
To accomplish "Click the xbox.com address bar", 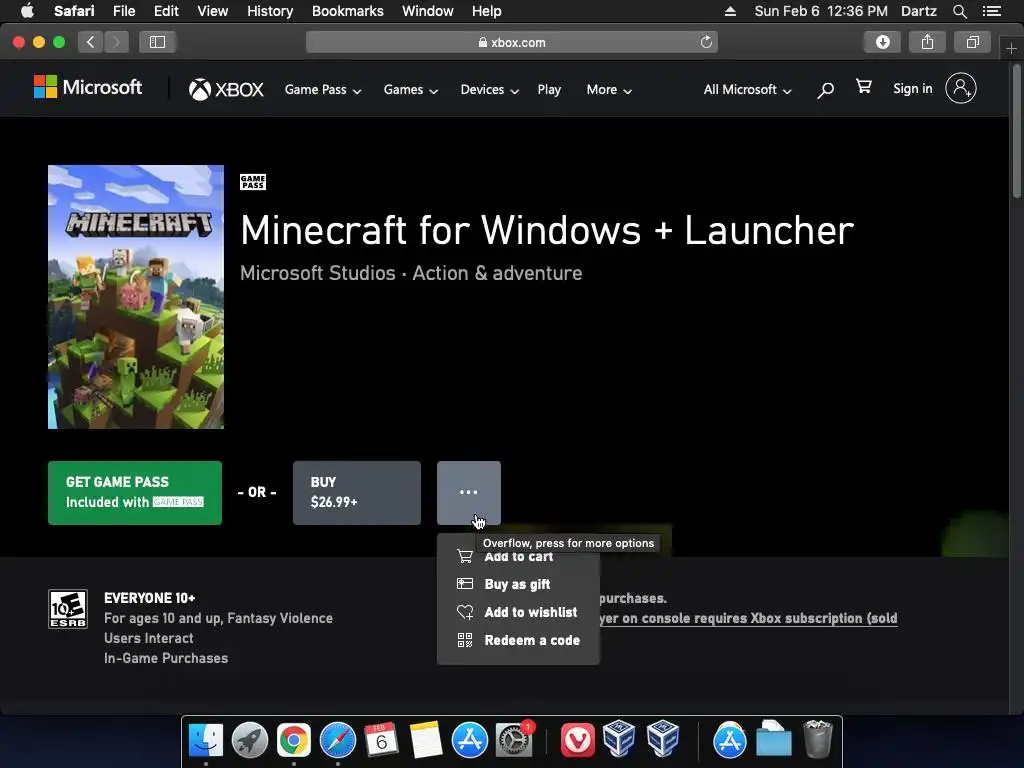I will (x=512, y=42).
